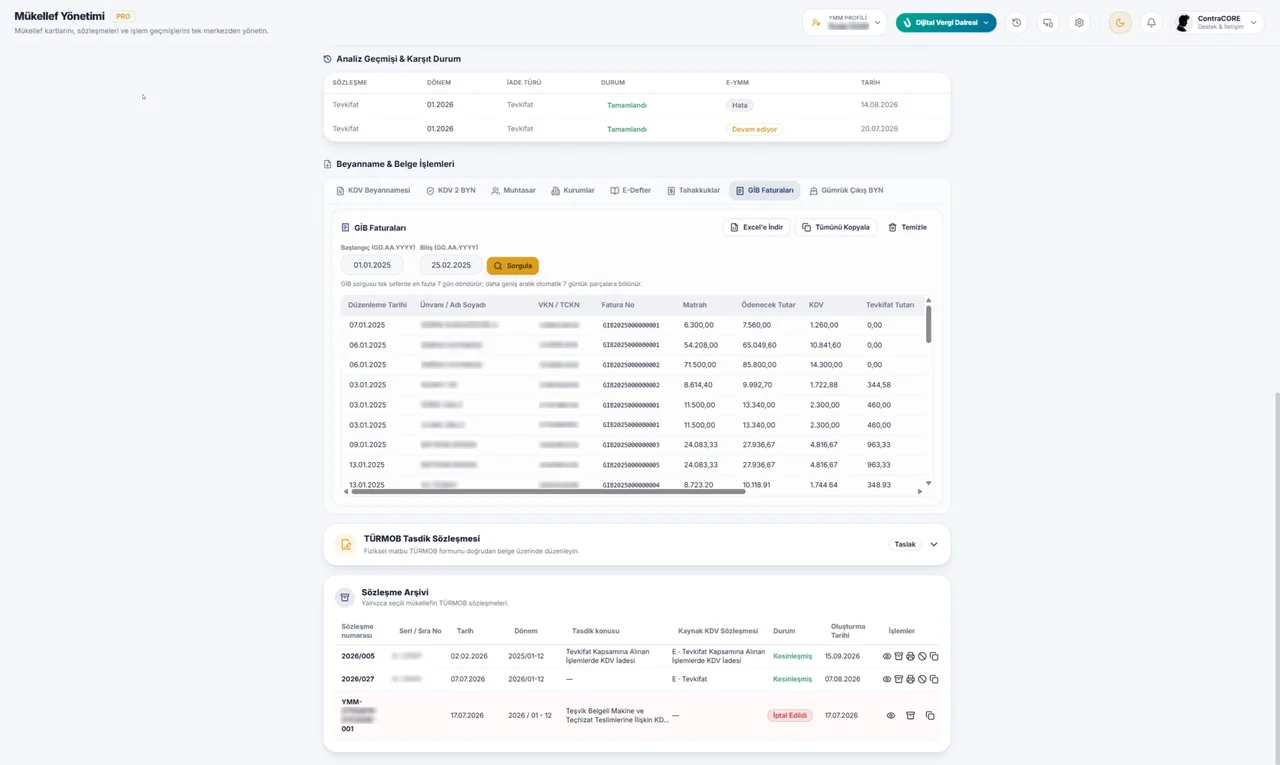The image size is (1280, 765).
Task: Click the Hata E-YMM status badge
Action: (x=740, y=105)
